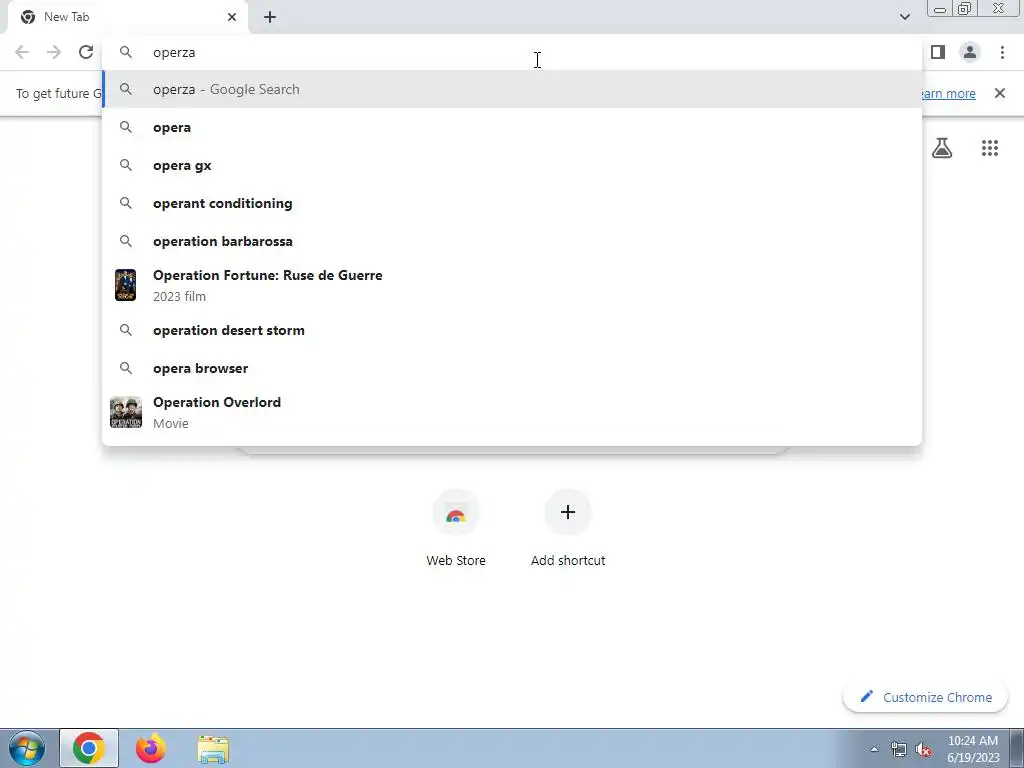
Task: Click the search icon beside 'operation barbarossa'
Action: click(125, 241)
